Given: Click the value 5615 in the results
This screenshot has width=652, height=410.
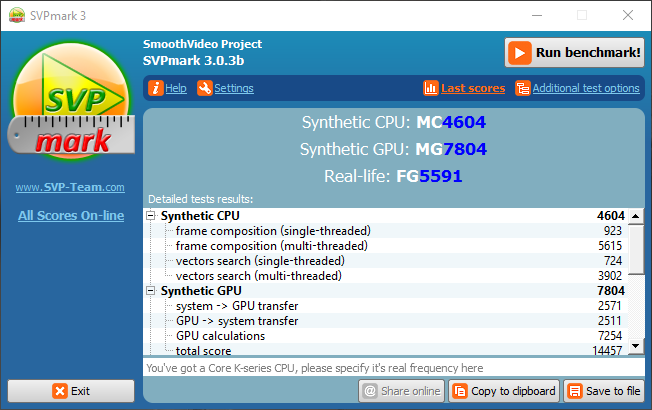Looking at the screenshot, I should (610, 246).
